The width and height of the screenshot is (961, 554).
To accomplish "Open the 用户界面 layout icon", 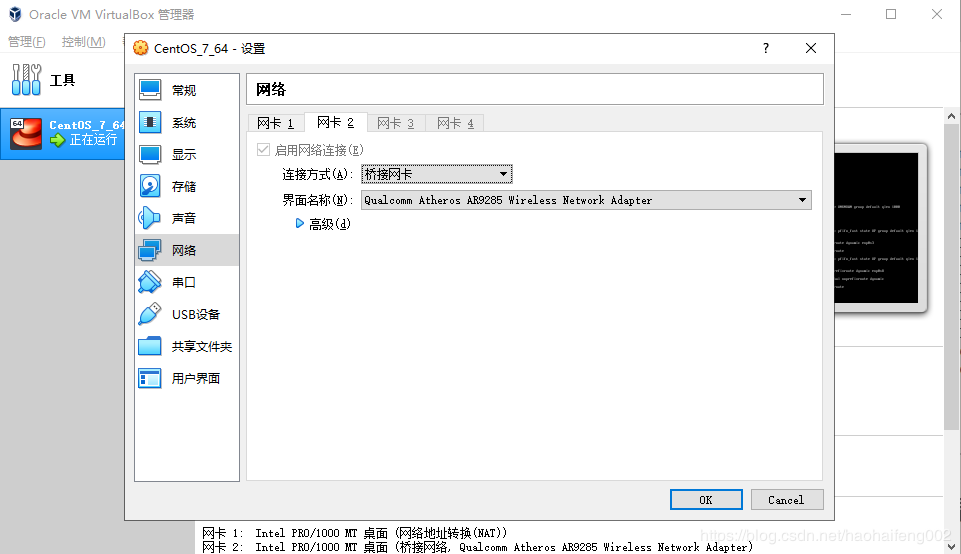I will 150,378.
